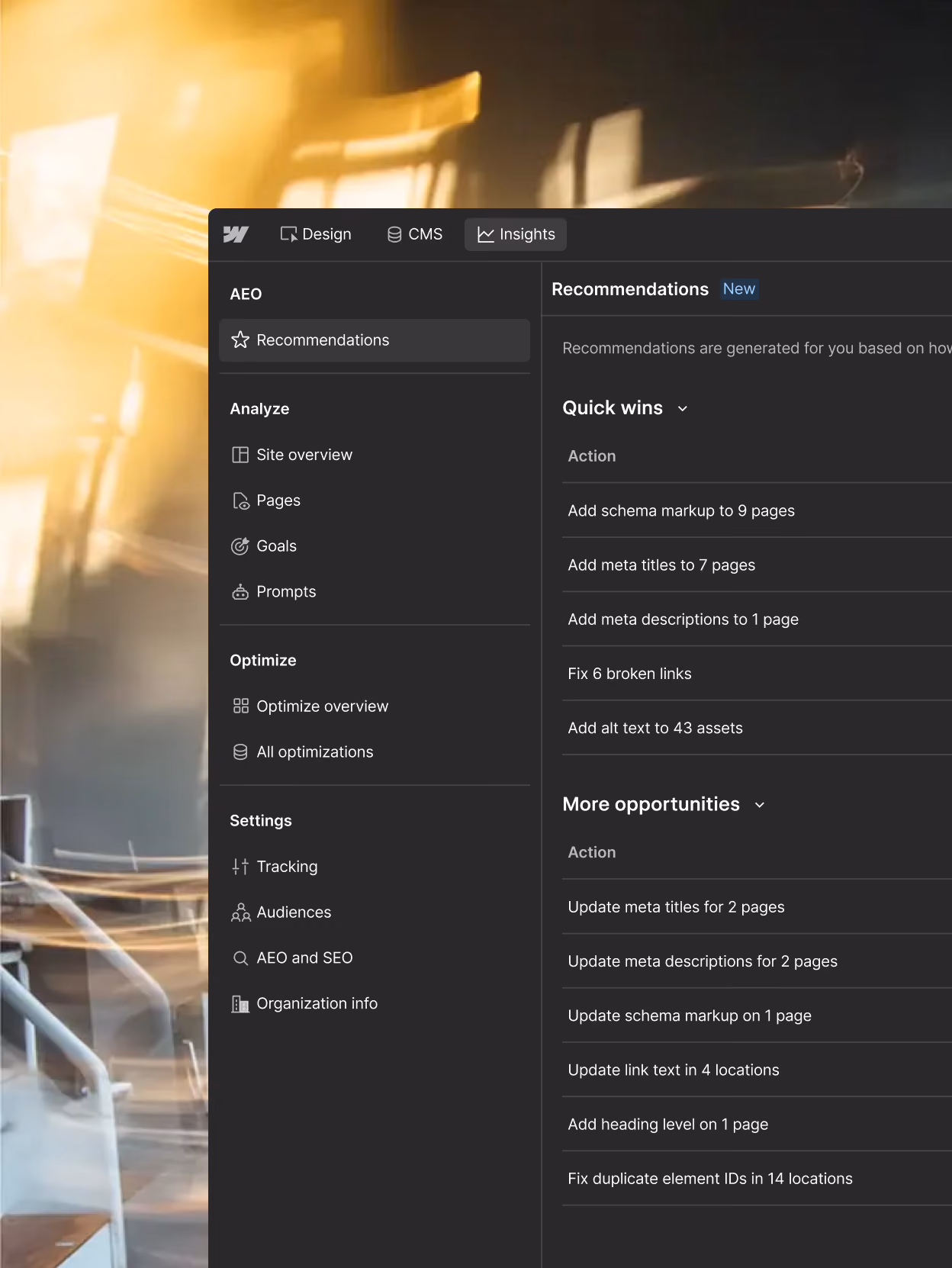Click the Analyze section heading
The image size is (952, 1268).
tap(259, 409)
